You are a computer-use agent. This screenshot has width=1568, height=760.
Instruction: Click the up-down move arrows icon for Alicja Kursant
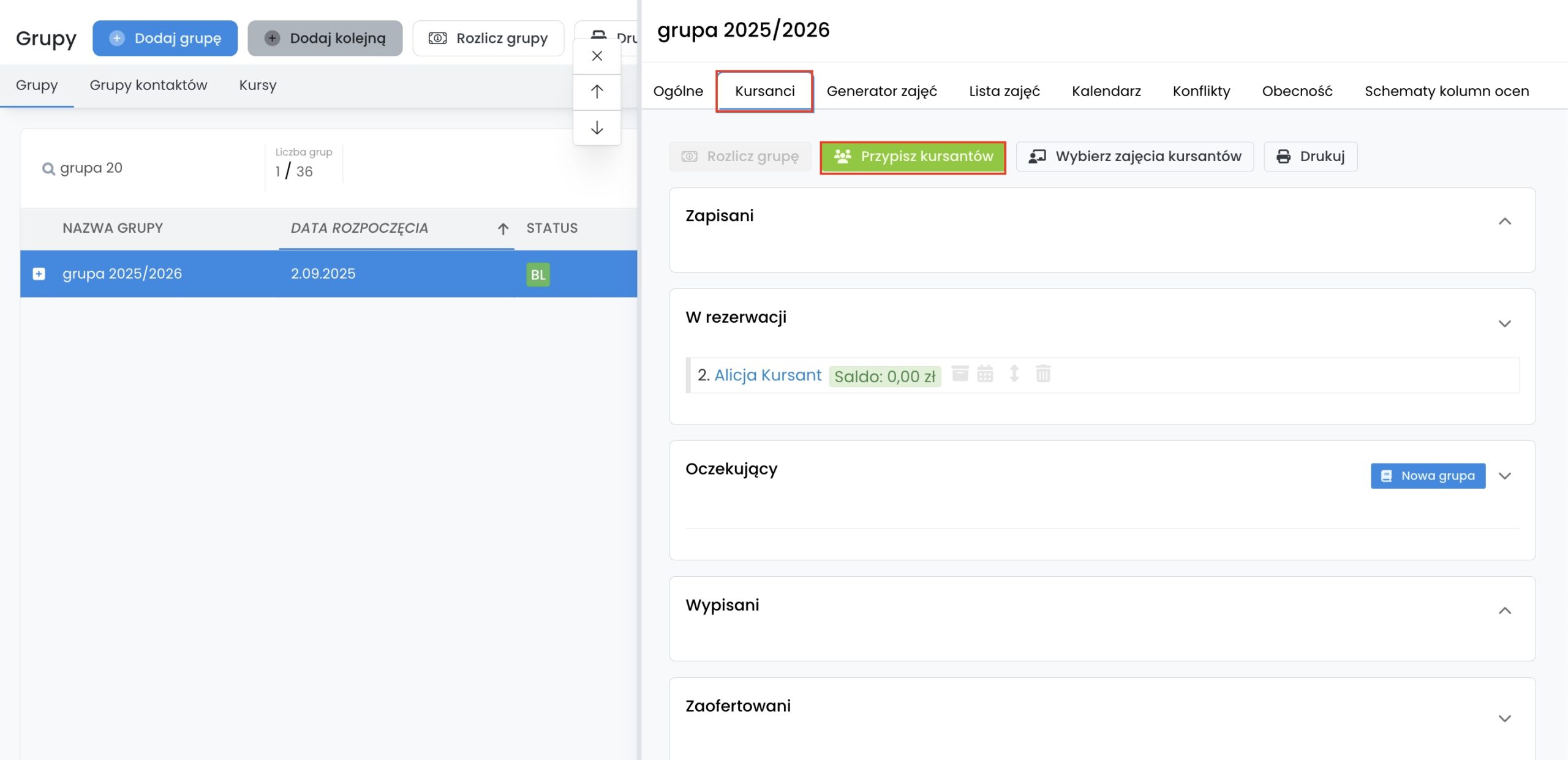(1014, 374)
